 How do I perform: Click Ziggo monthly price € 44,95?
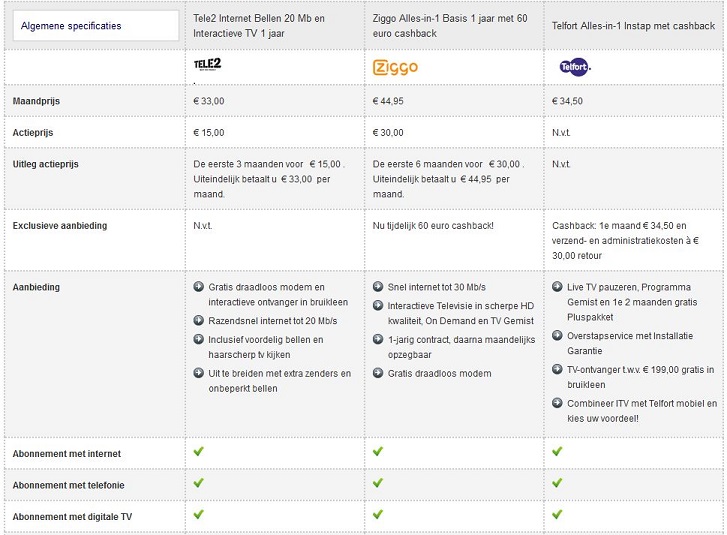(388, 101)
